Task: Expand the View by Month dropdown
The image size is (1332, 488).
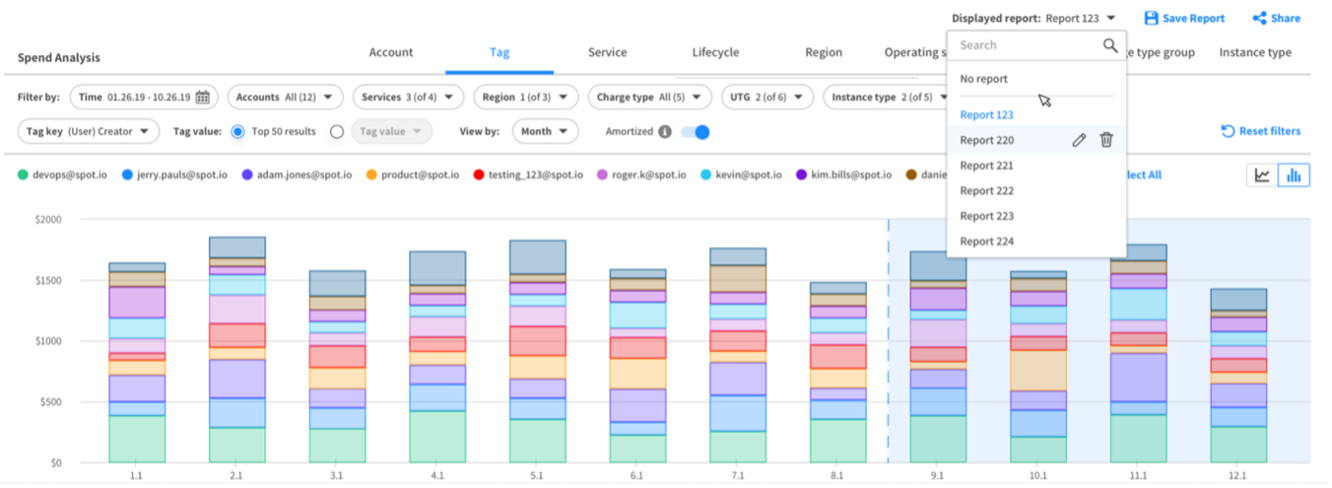Action: [x=545, y=131]
